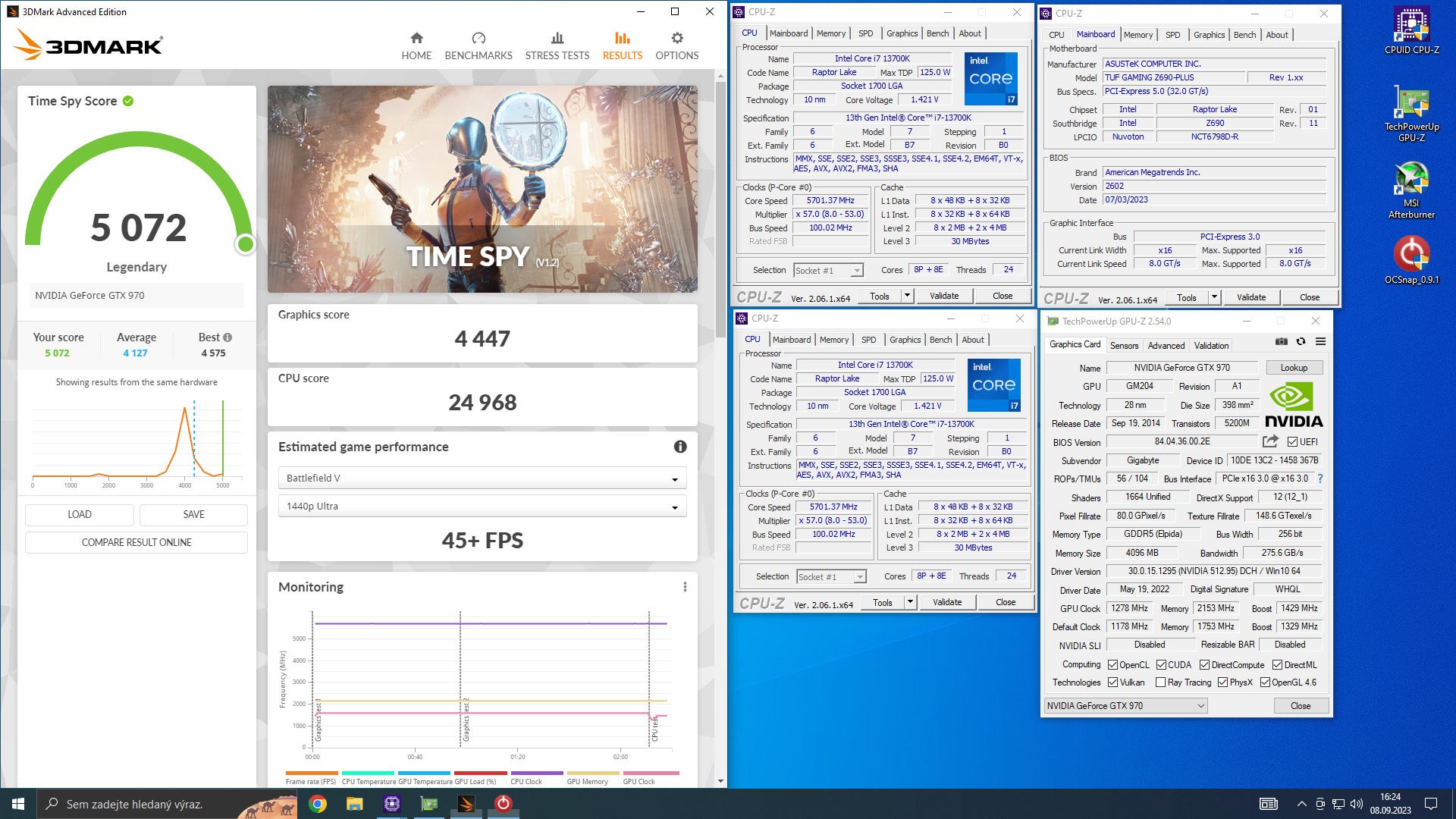Click the SAVE button in 3DMark

click(x=193, y=515)
